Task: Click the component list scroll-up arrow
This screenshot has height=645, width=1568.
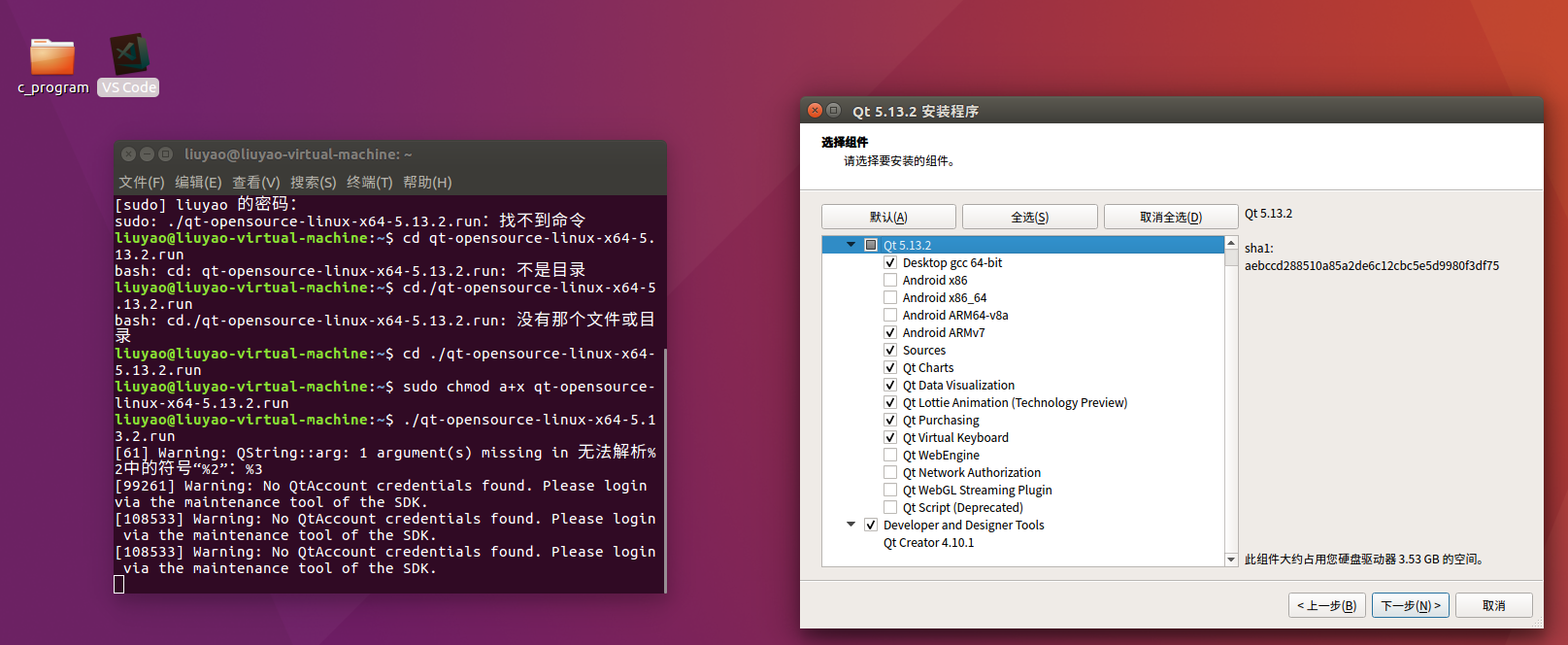Action: 1231,243
